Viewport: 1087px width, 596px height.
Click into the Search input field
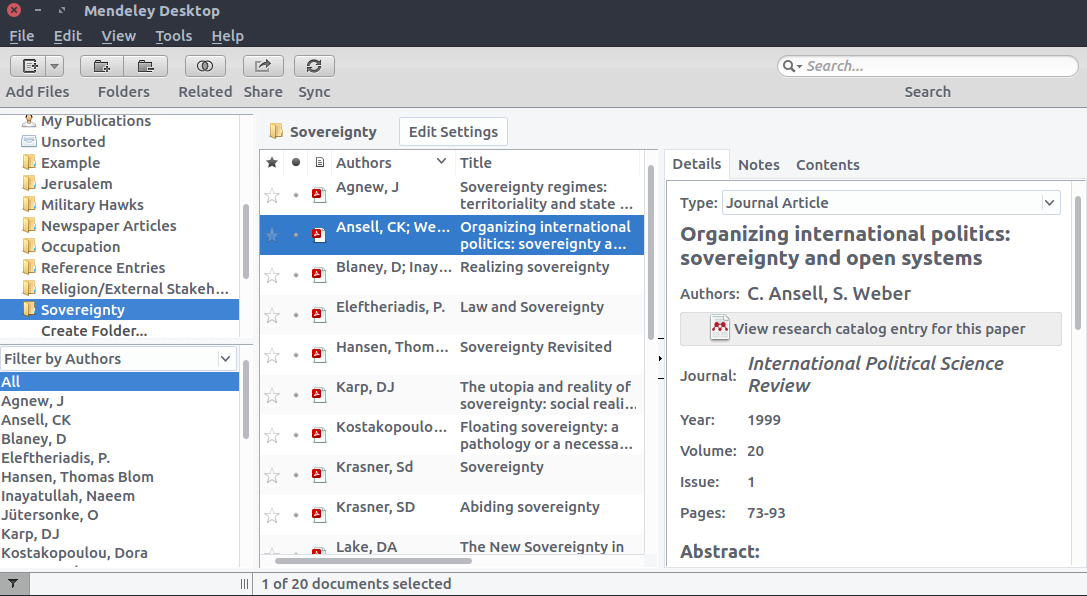click(x=935, y=66)
